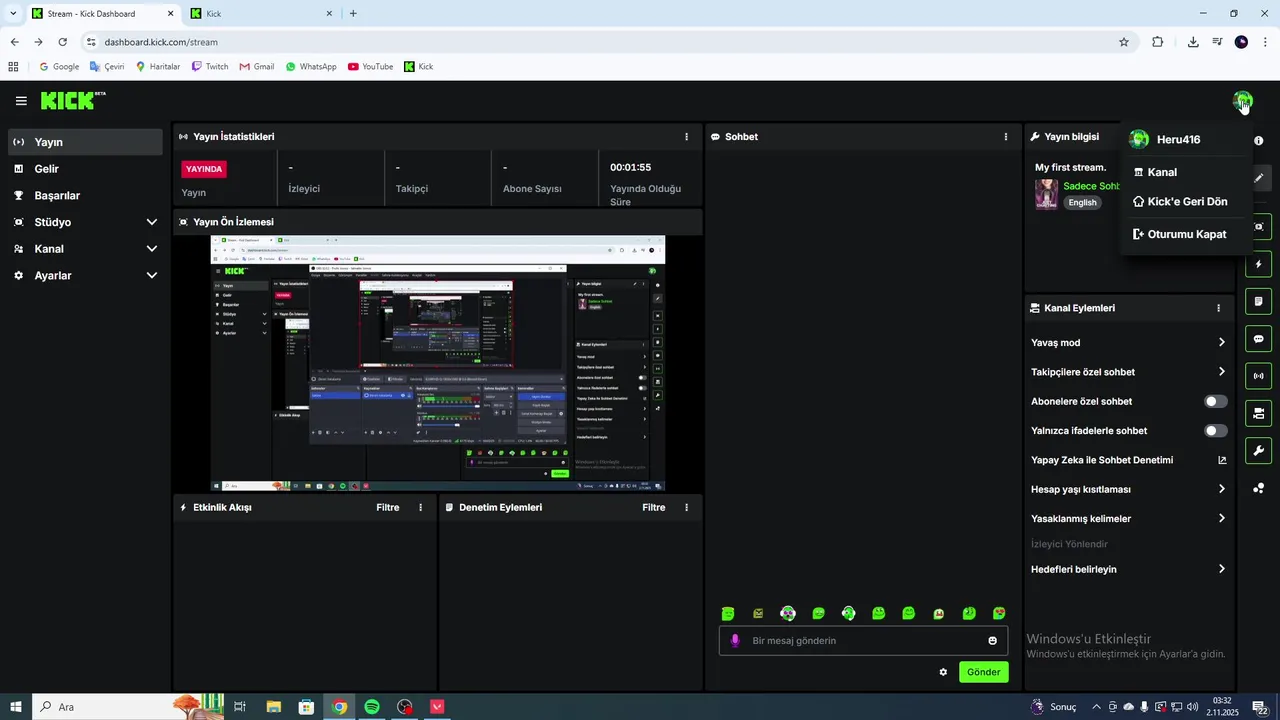Open Yasaklanmış kelimeler arrow
This screenshot has width=1280, height=720.
pyautogui.click(x=1222, y=519)
